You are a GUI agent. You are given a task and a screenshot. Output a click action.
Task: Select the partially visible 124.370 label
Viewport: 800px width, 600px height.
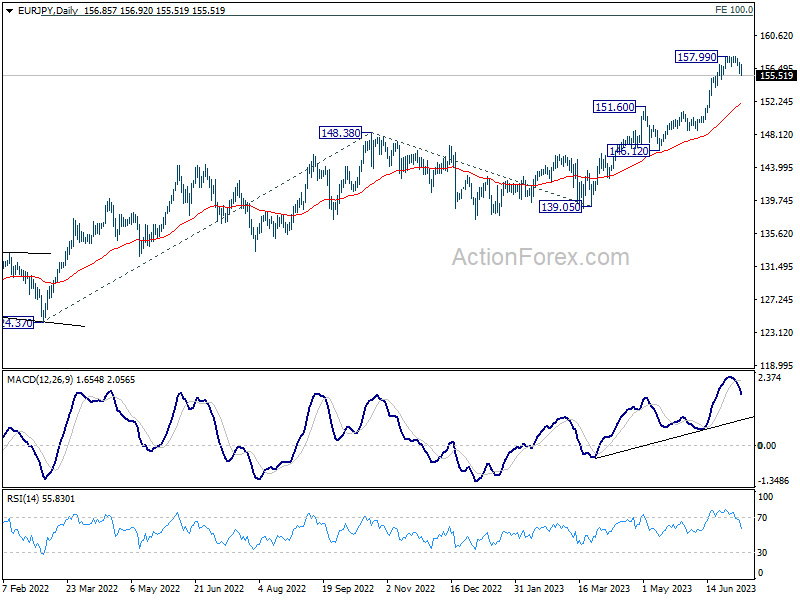[18, 323]
